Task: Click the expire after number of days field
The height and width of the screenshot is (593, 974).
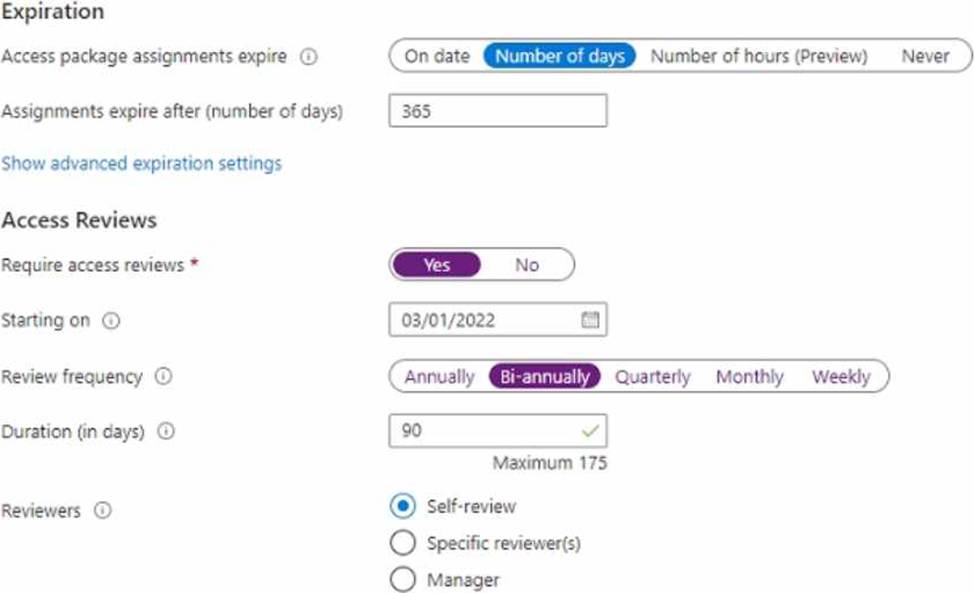Action: point(498,111)
